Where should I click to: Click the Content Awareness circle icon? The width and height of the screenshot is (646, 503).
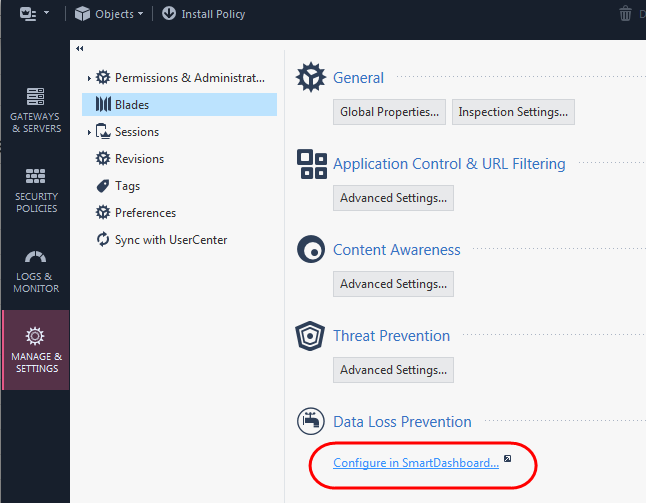[x=311, y=249]
